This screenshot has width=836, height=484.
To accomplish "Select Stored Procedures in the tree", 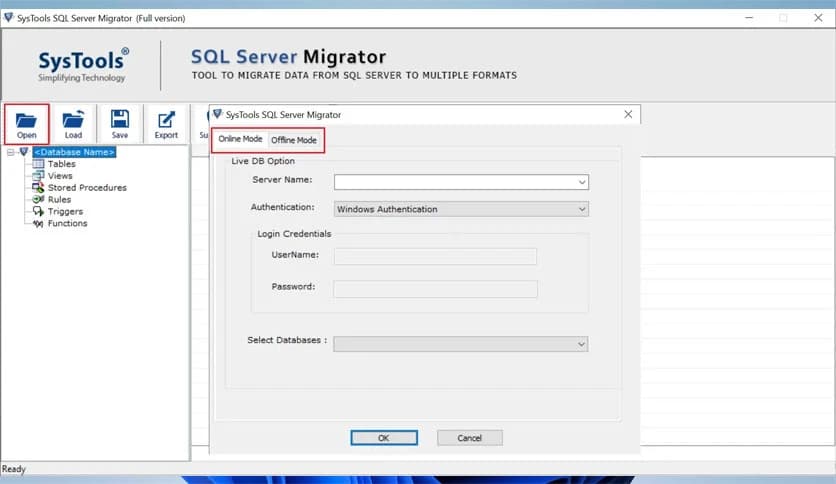I will coord(87,188).
